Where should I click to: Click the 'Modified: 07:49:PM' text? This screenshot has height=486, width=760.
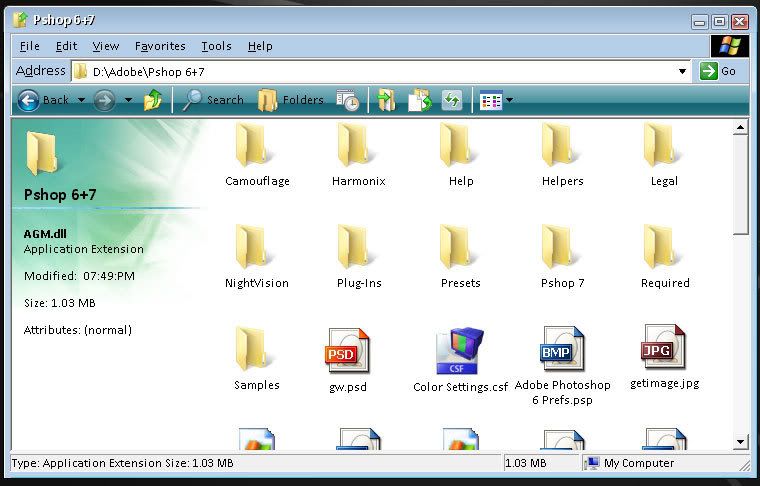79,276
